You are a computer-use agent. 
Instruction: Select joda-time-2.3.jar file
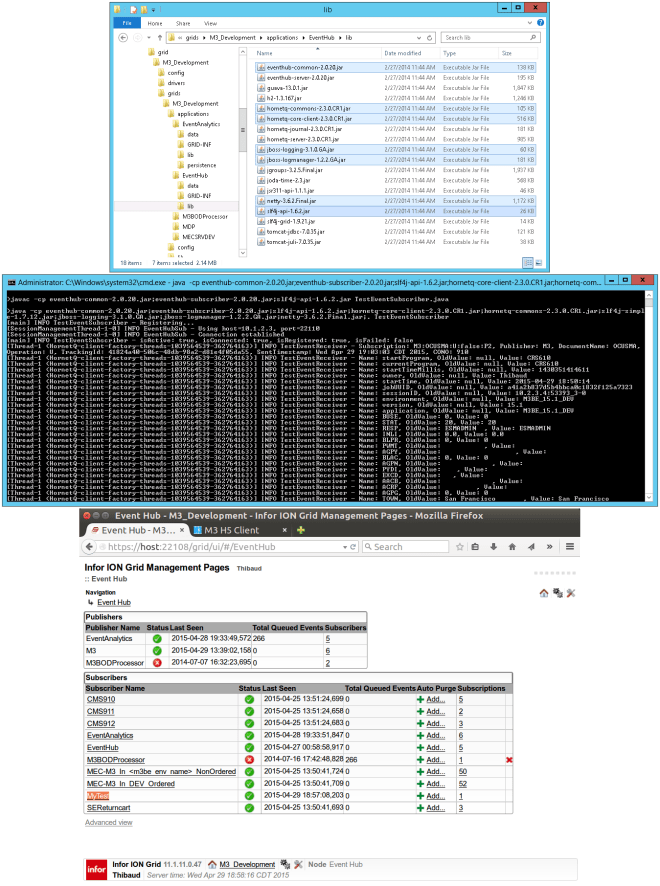pos(288,180)
